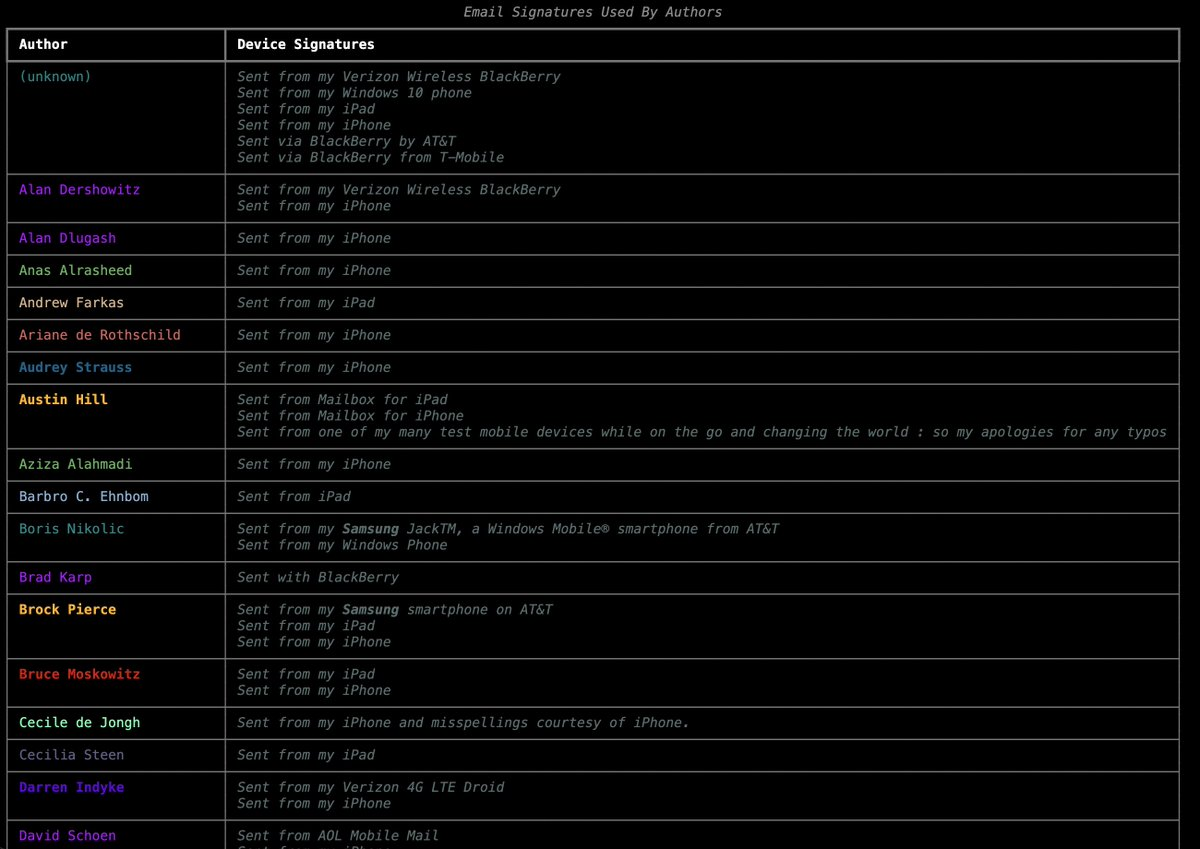Open Alan Dershowitz author name
The height and width of the screenshot is (849, 1200).
(x=79, y=189)
